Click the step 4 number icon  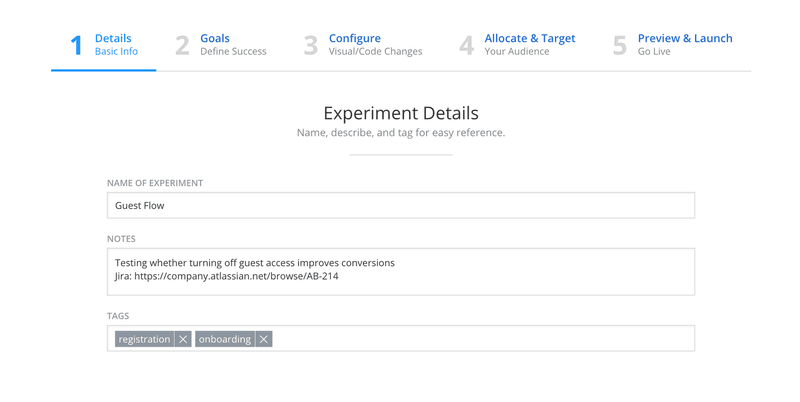(x=466, y=46)
